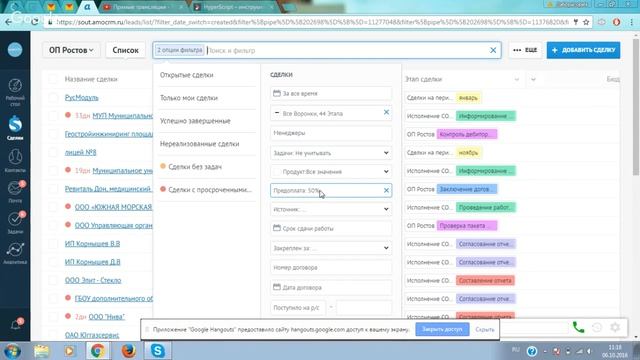Select the Нереализованные сделки preset filter
Image resolution: width=640 pixels, height=360 pixels.
point(200,144)
